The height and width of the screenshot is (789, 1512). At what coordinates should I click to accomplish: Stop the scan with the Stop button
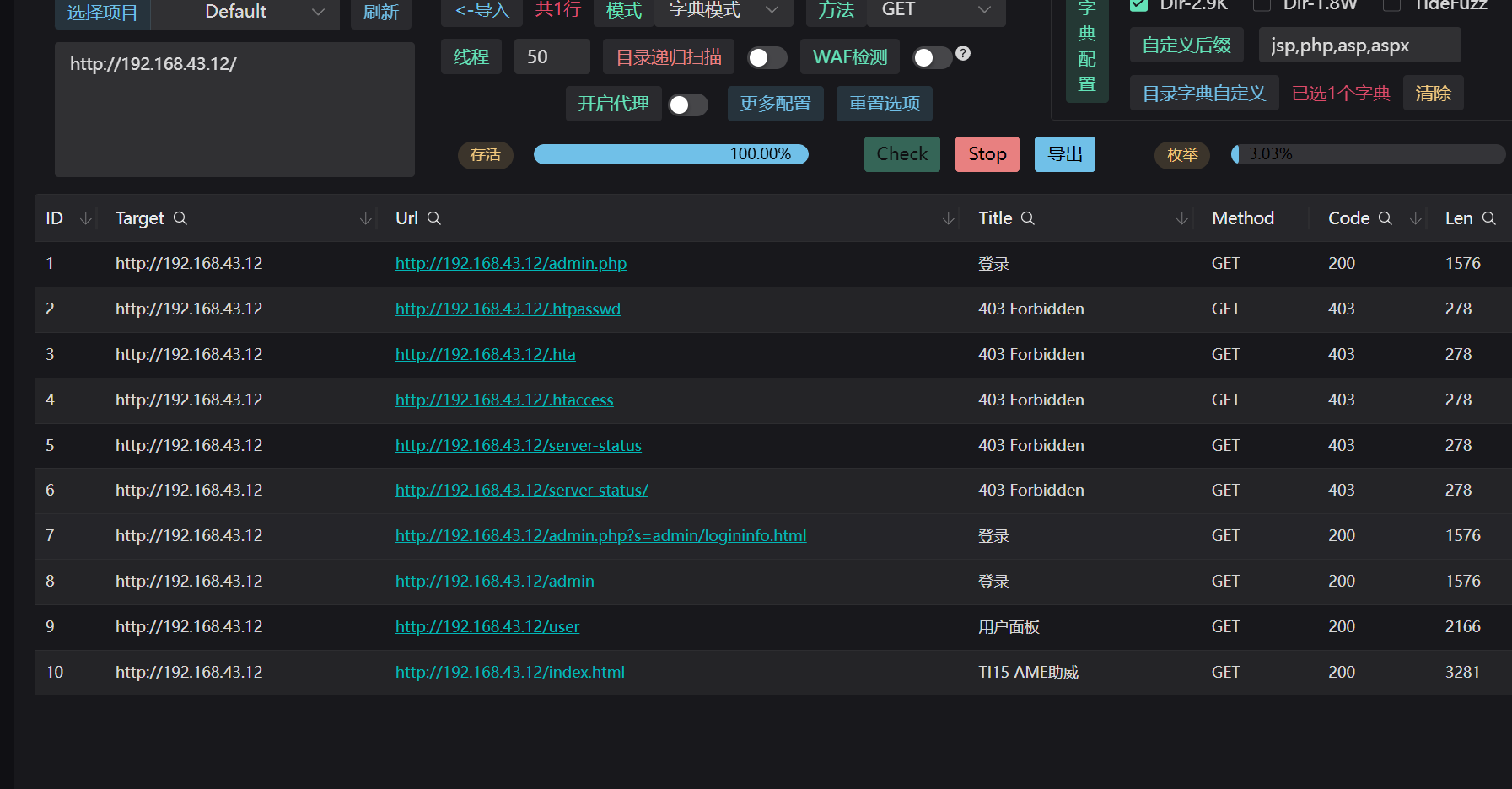[x=987, y=154]
